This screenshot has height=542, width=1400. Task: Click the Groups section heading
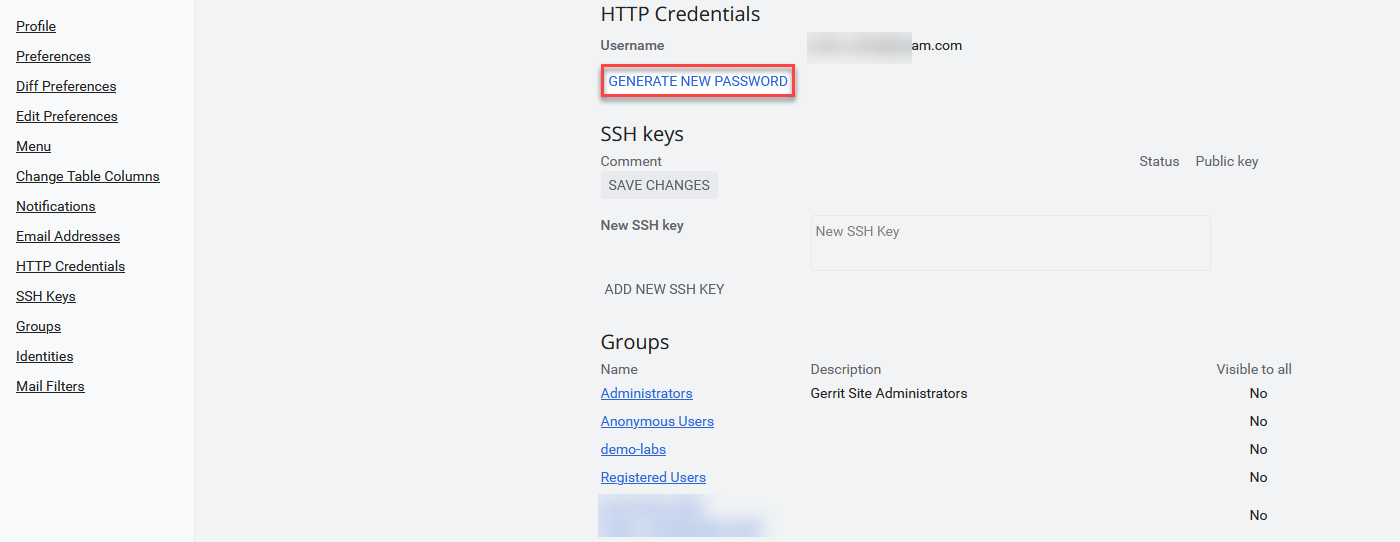[x=635, y=342]
